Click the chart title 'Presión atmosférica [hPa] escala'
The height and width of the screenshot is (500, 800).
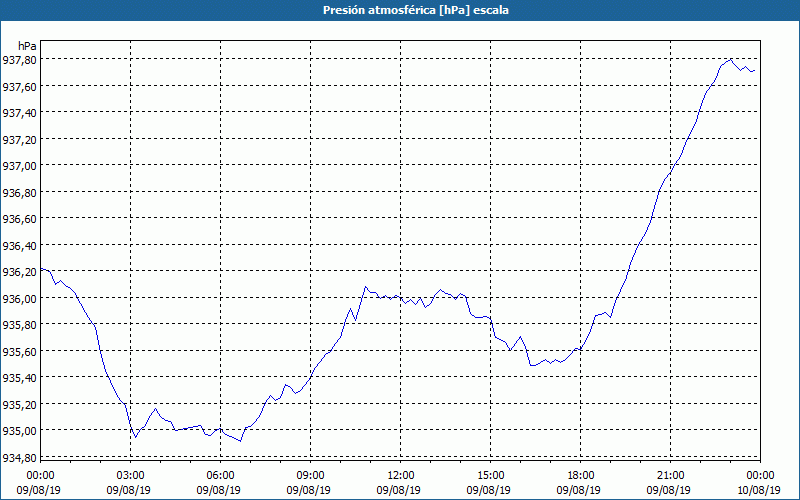point(416,10)
